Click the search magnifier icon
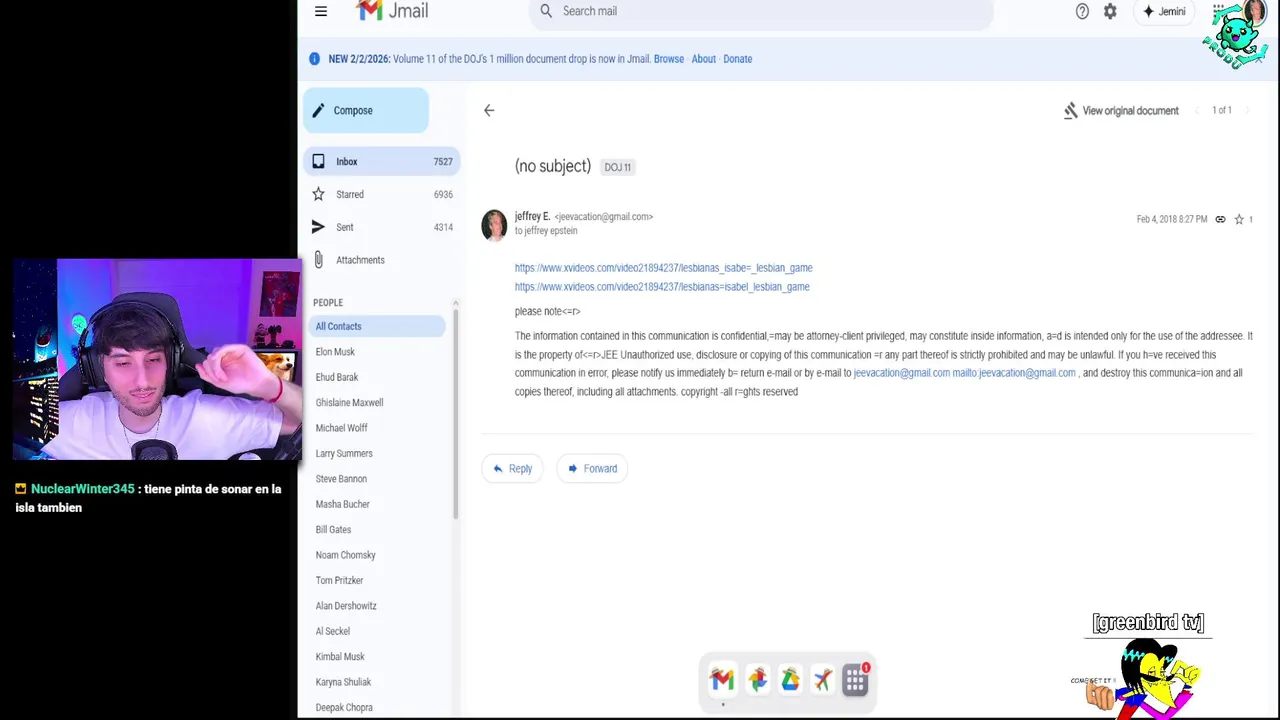This screenshot has height=720, width=1280. click(546, 11)
